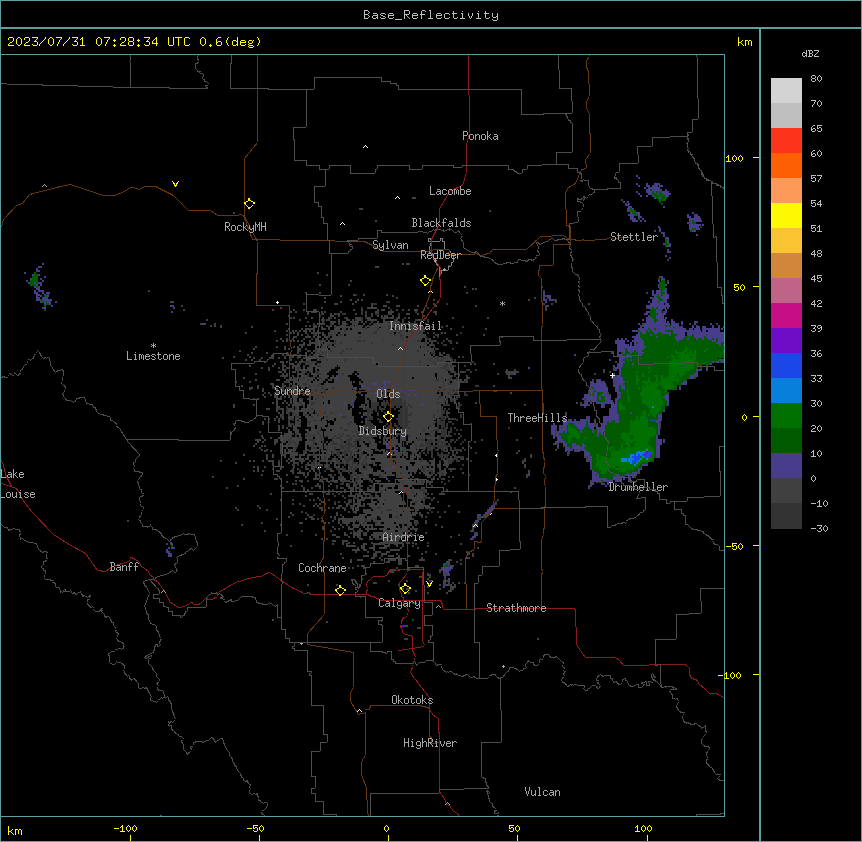Click the yellow diamond marker above Calgary label
This screenshot has width=862, height=842.
(x=405, y=589)
